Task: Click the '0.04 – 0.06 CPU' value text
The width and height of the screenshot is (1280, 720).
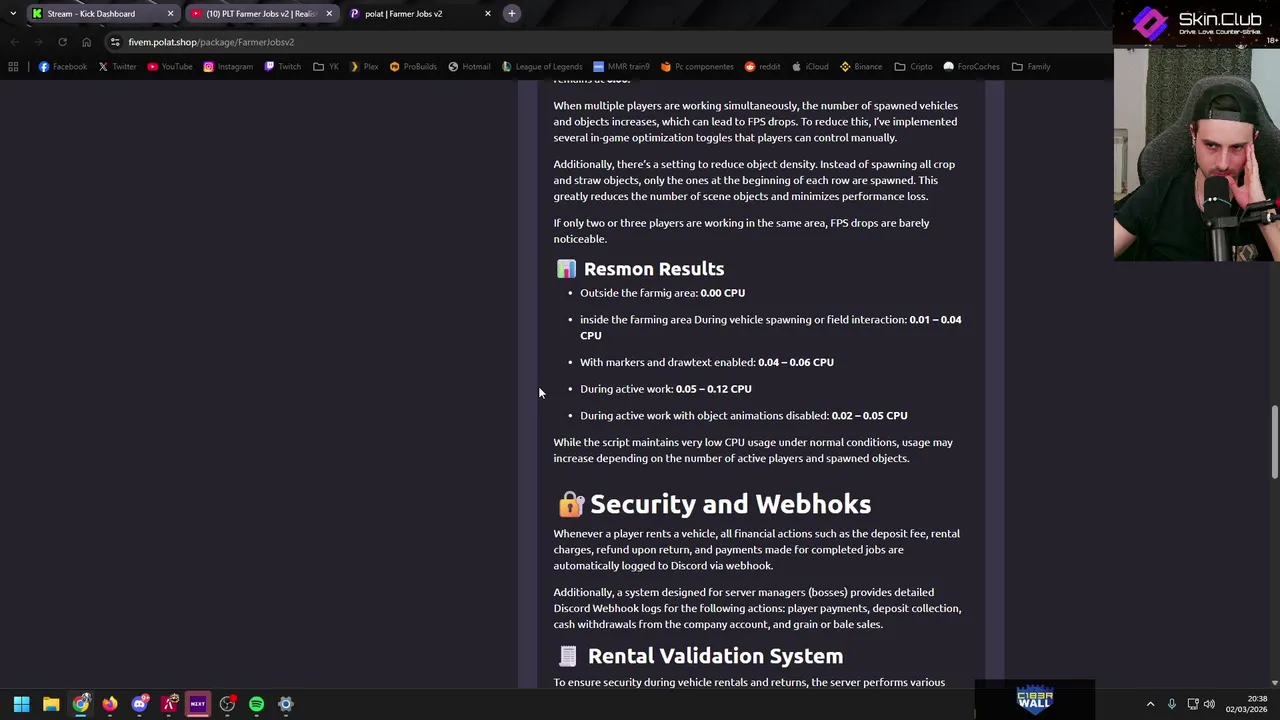Action: (795, 362)
